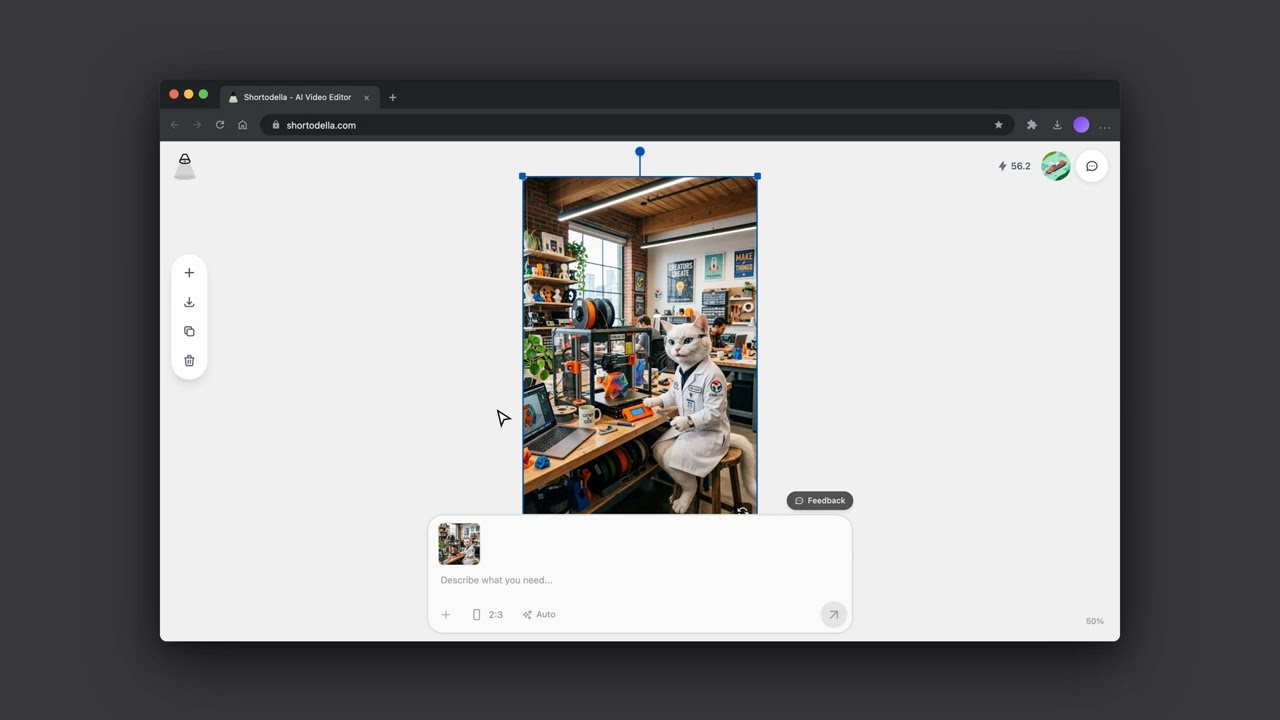The width and height of the screenshot is (1280, 720).
Task: Duplicate the image with the copy icon
Action: point(189,331)
